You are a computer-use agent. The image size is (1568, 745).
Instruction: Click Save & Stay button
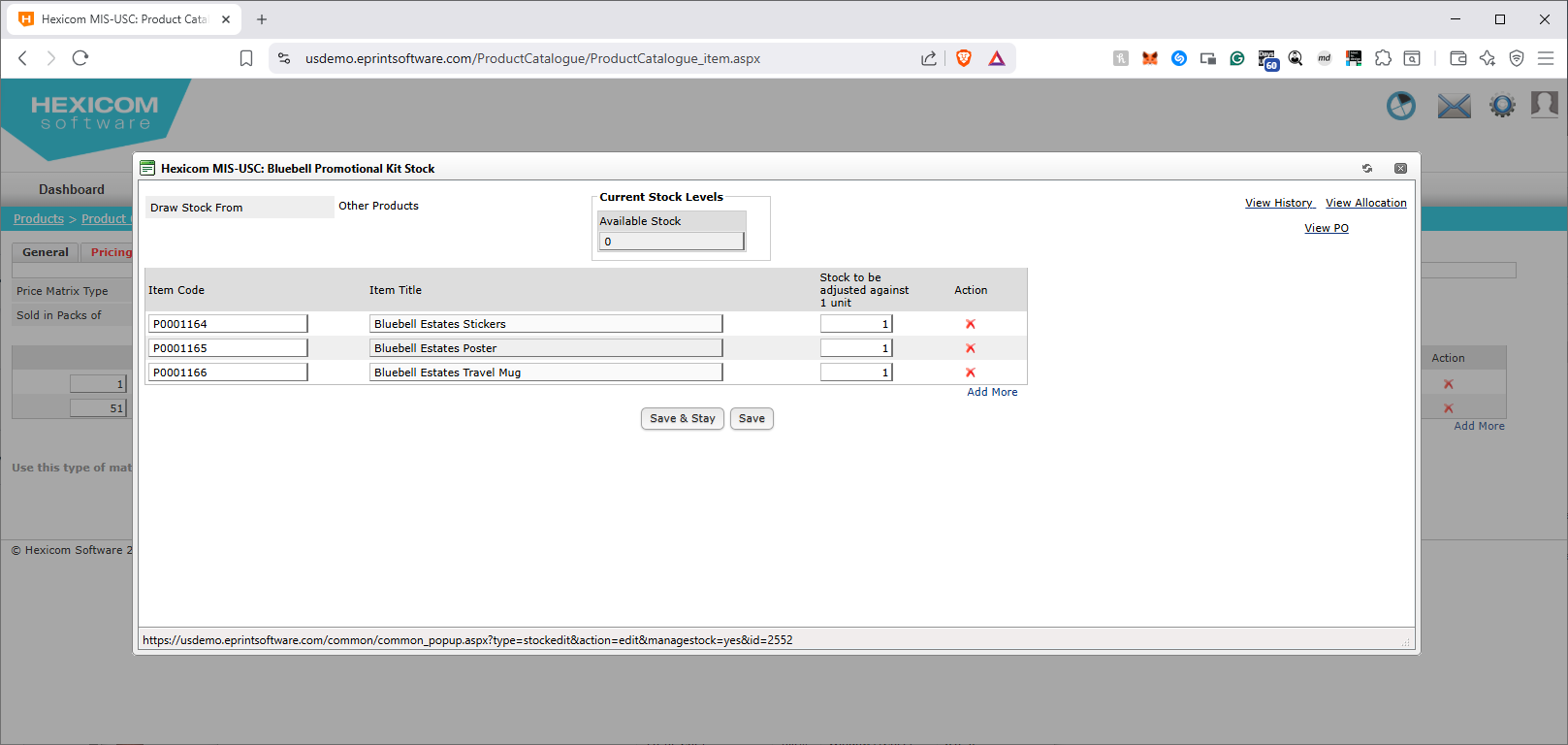click(x=683, y=419)
